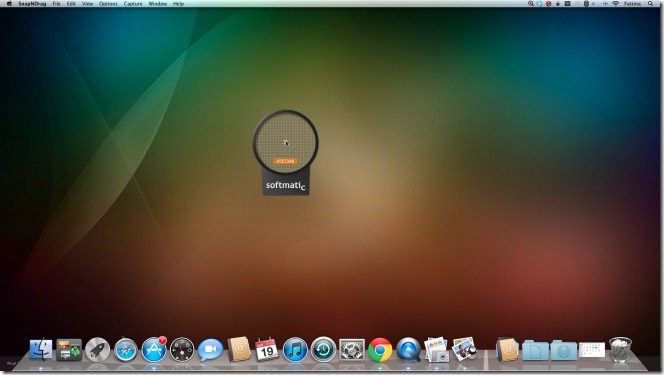Open Dashboard gauge icon in Dock

(182, 350)
